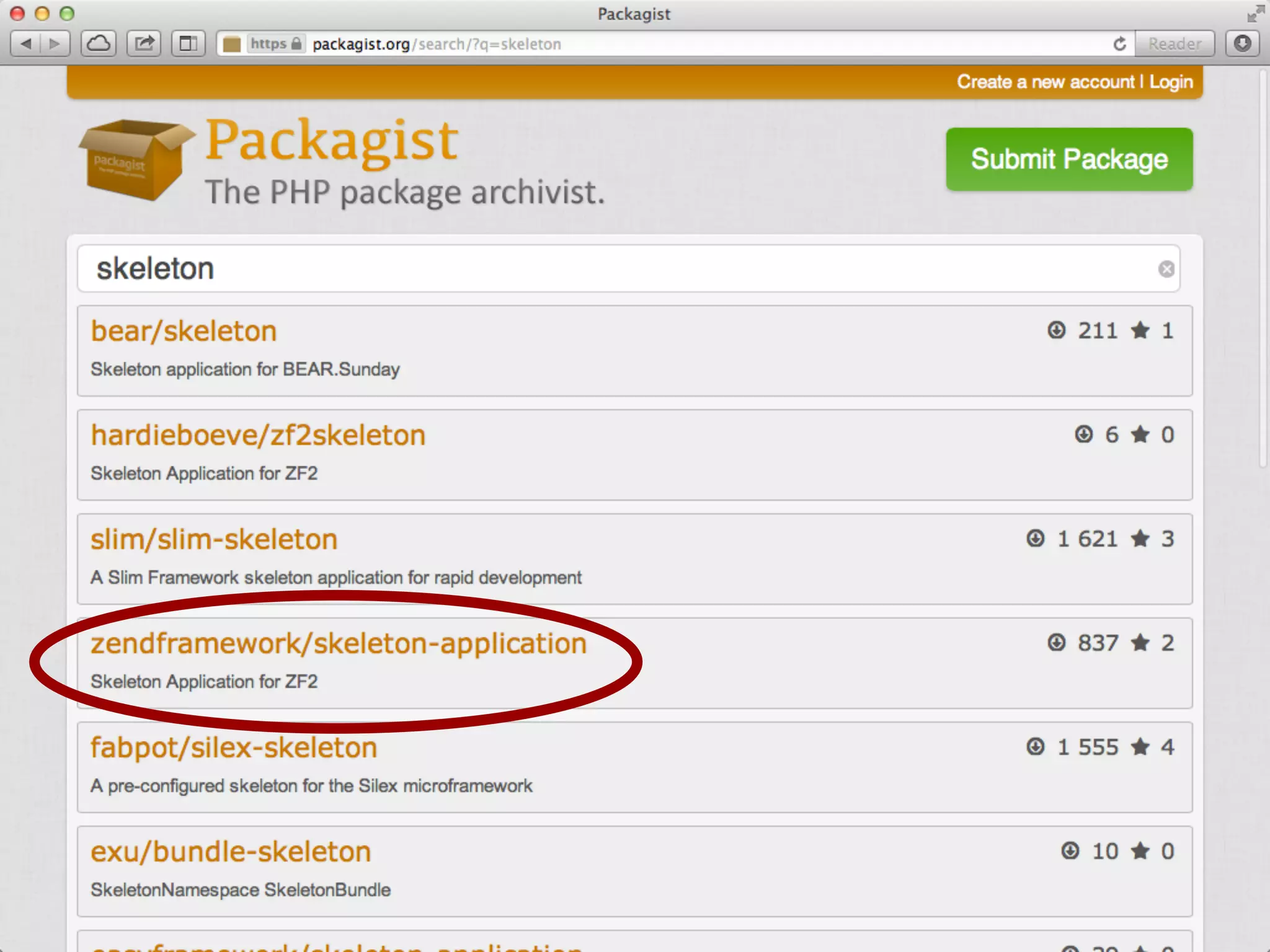Image resolution: width=1270 pixels, height=952 pixels.
Task: Open the iCloud tabs cloud icon
Action: click(99, 44)
